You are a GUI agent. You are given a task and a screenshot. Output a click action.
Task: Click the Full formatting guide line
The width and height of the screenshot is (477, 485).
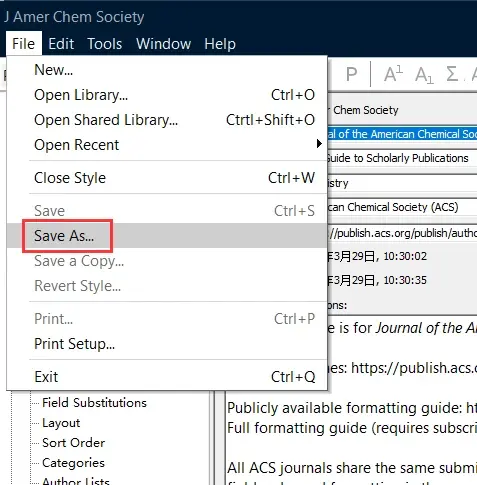click(x=352, y=428)
